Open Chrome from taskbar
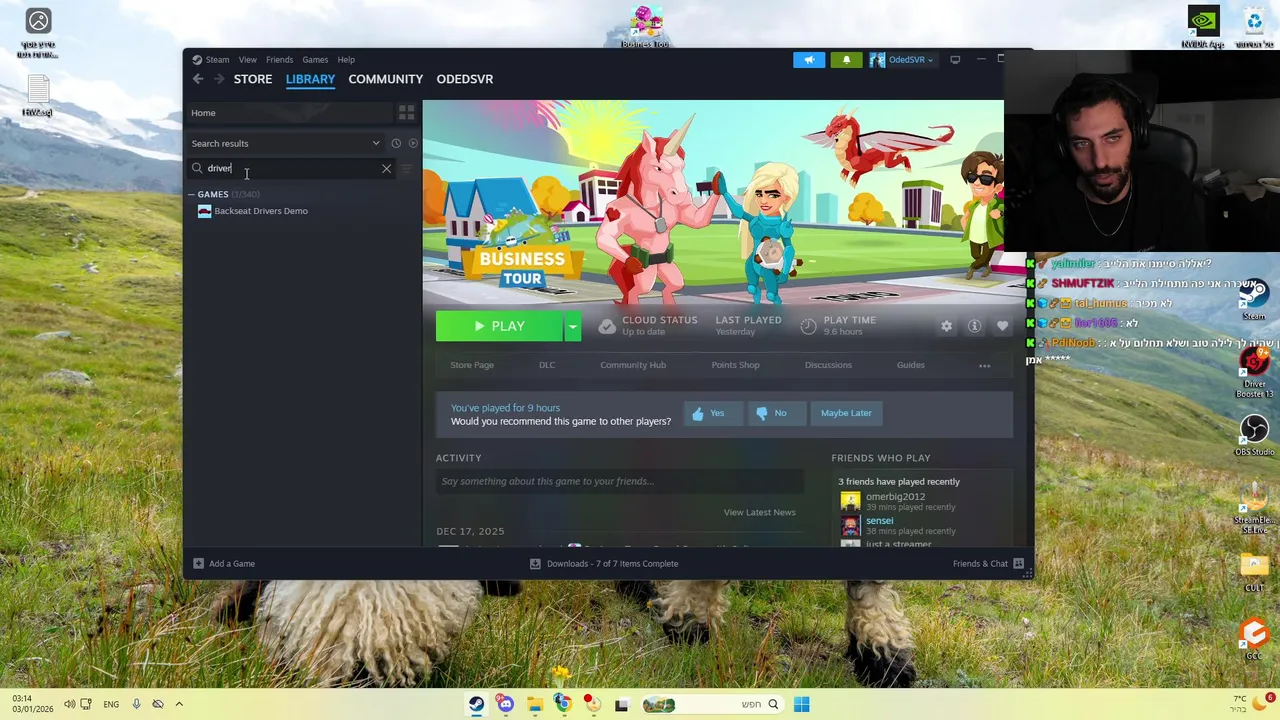 point(563,705)
